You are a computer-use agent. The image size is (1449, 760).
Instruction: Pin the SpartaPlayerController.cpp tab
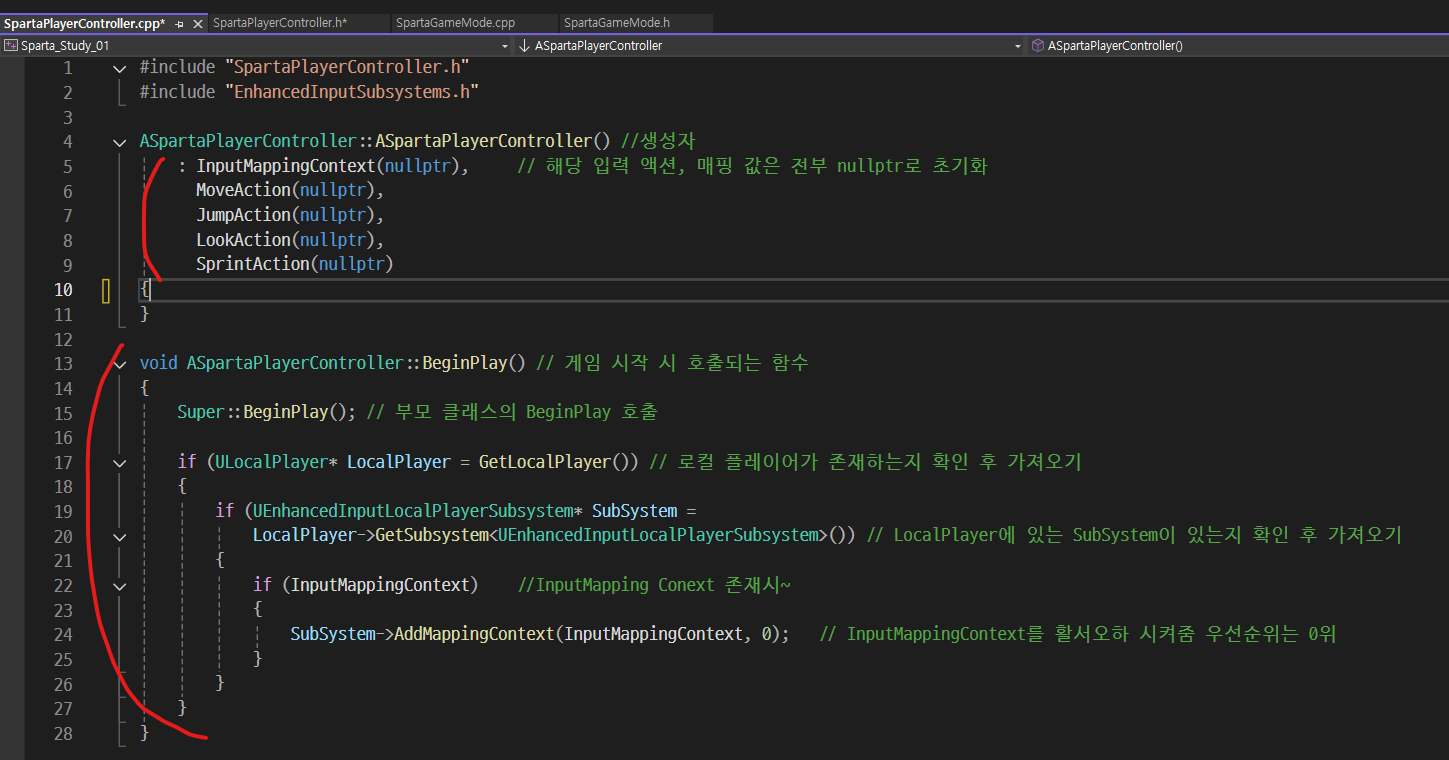tap(180, 22)
